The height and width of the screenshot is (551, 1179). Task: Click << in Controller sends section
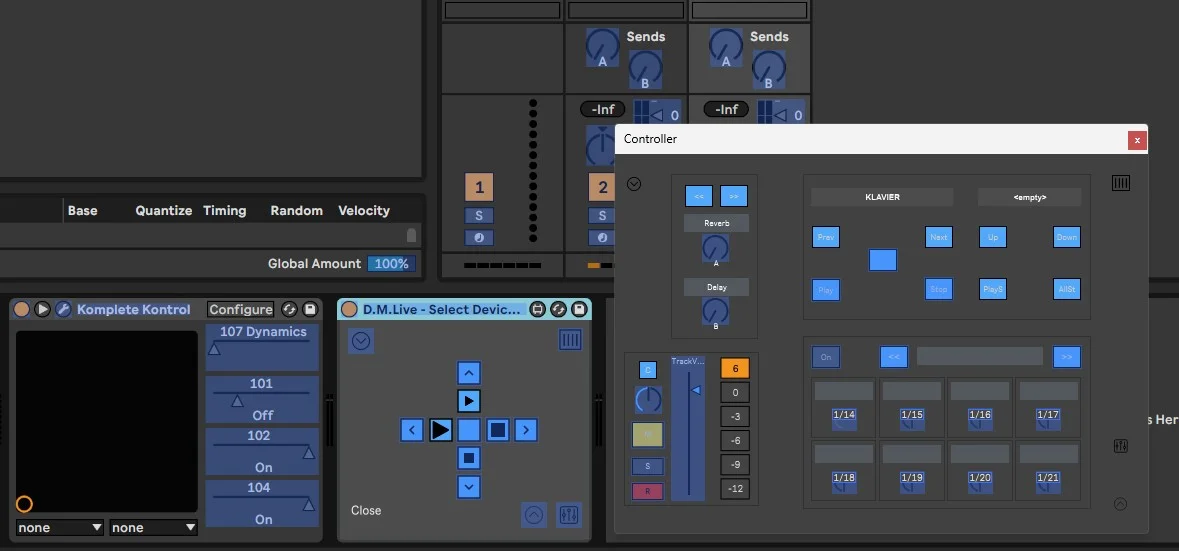[x=699, y=195]
